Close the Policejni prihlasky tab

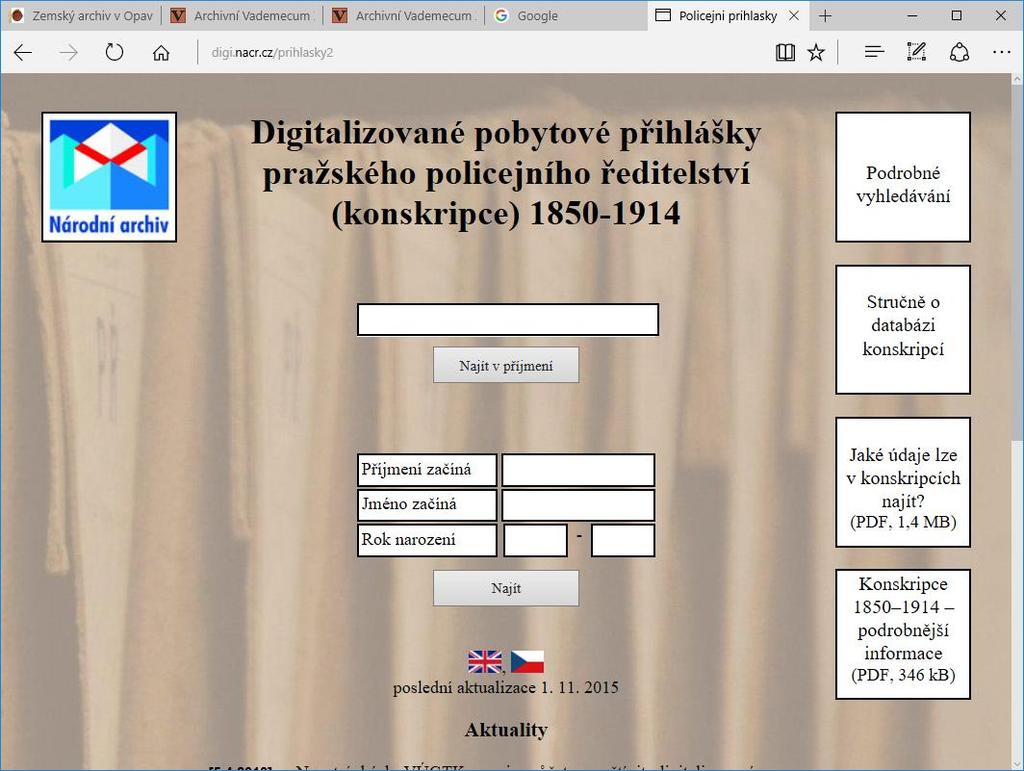(794, 16)
